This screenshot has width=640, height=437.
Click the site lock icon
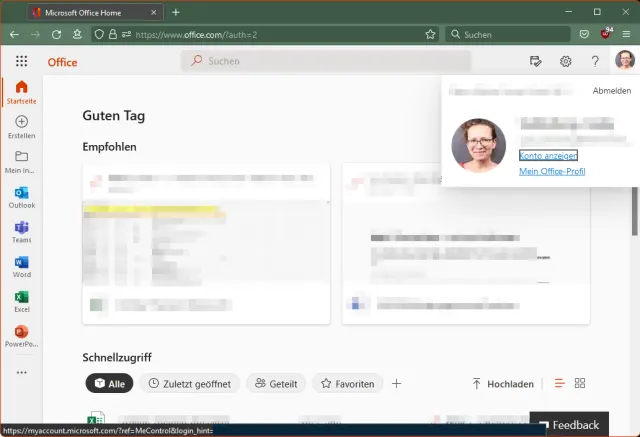pyautogui.click(x=113, y=35)
